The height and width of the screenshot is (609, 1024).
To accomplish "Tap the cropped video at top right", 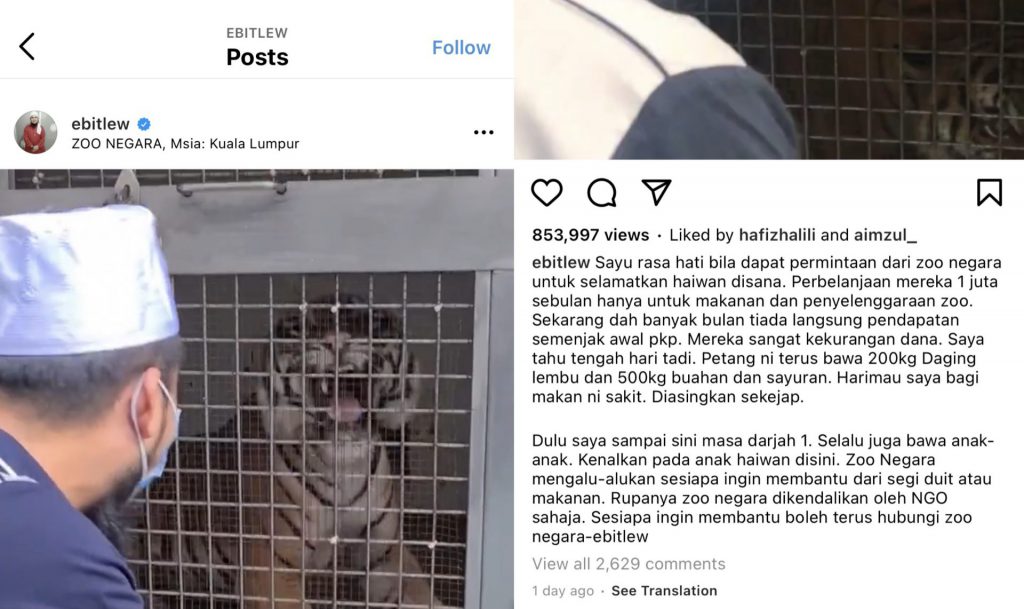I will (769, 80).
